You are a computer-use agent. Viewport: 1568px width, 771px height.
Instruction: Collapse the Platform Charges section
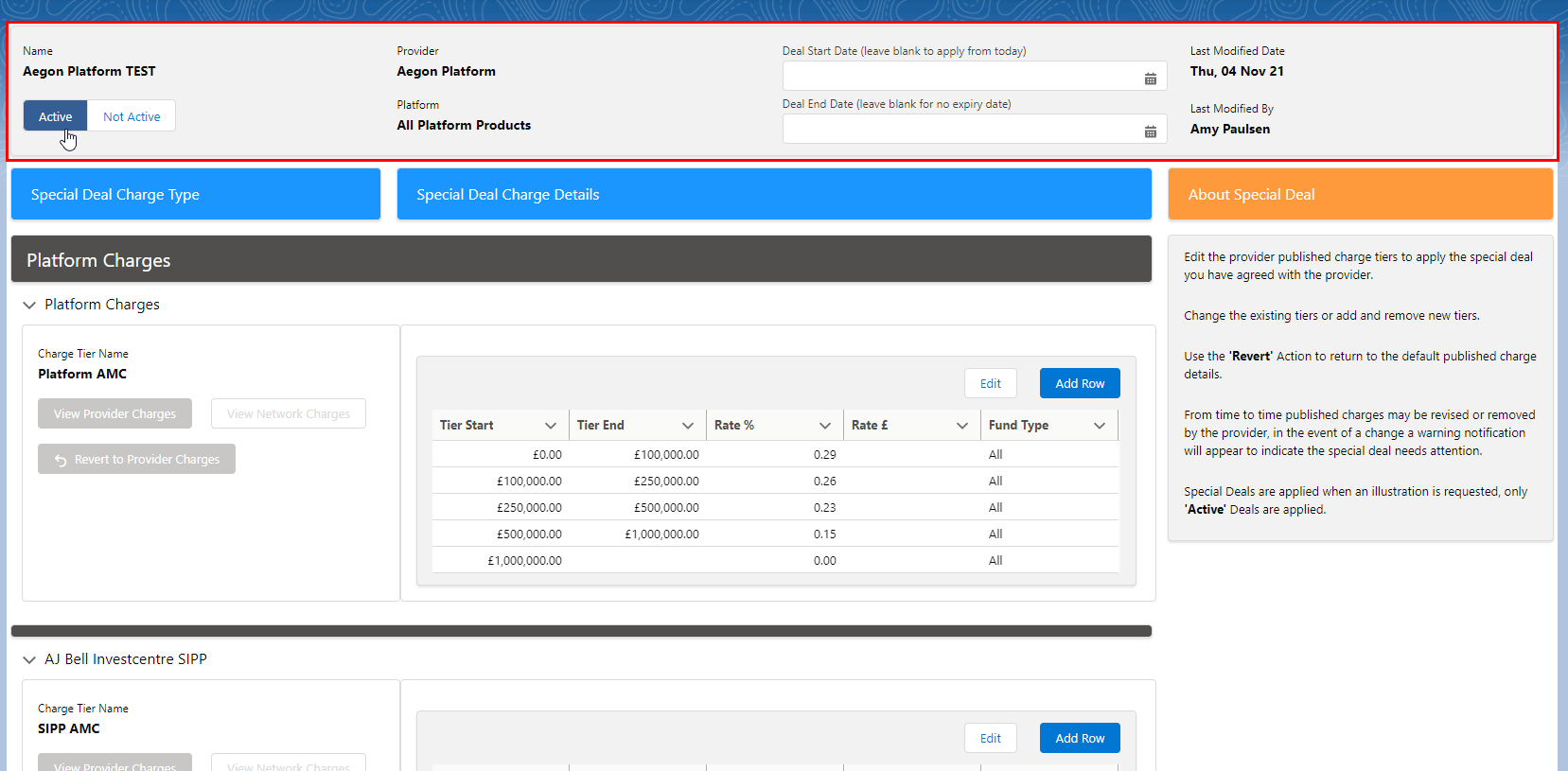pos(29,305)
